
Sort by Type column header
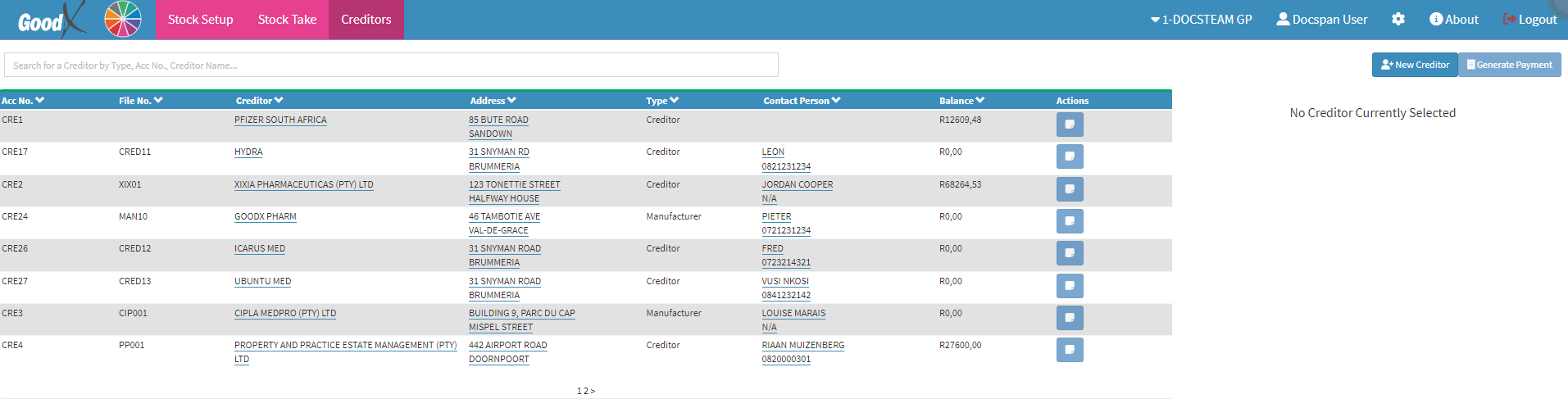[x=662, y=101]
